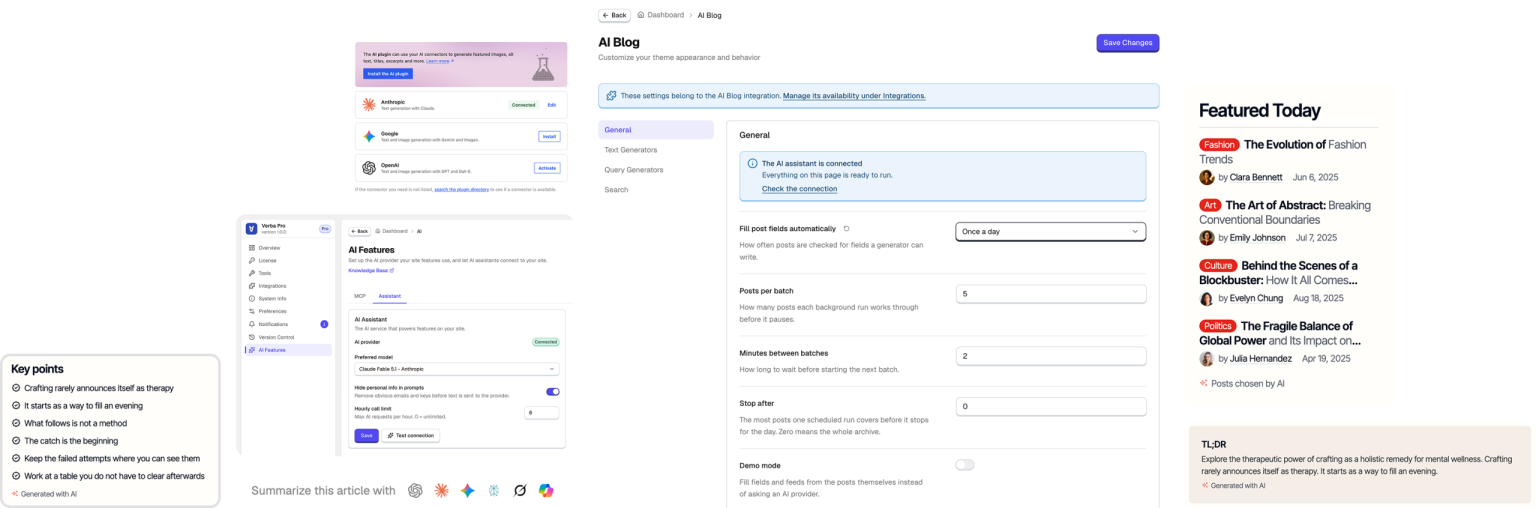Click the Save Changes button
Screen dimensions: 1536x508
(1127, 43)
